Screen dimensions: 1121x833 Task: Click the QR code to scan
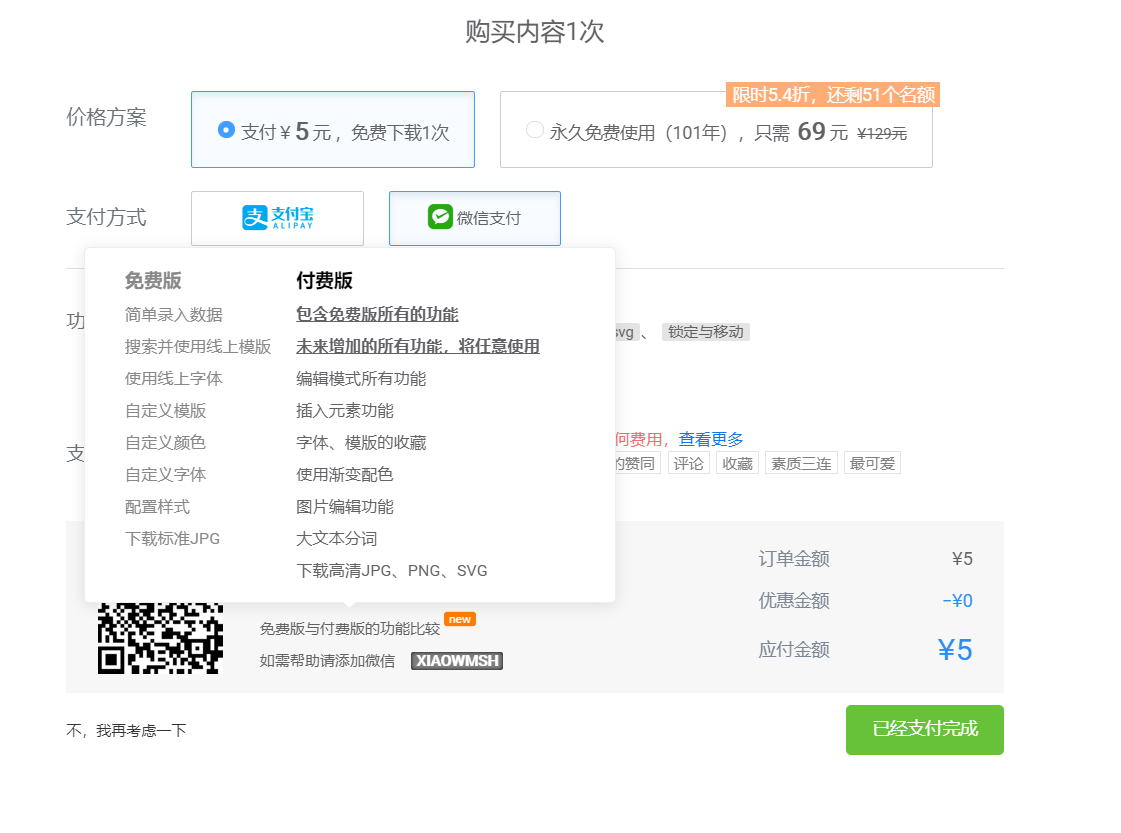pos(162,640)
